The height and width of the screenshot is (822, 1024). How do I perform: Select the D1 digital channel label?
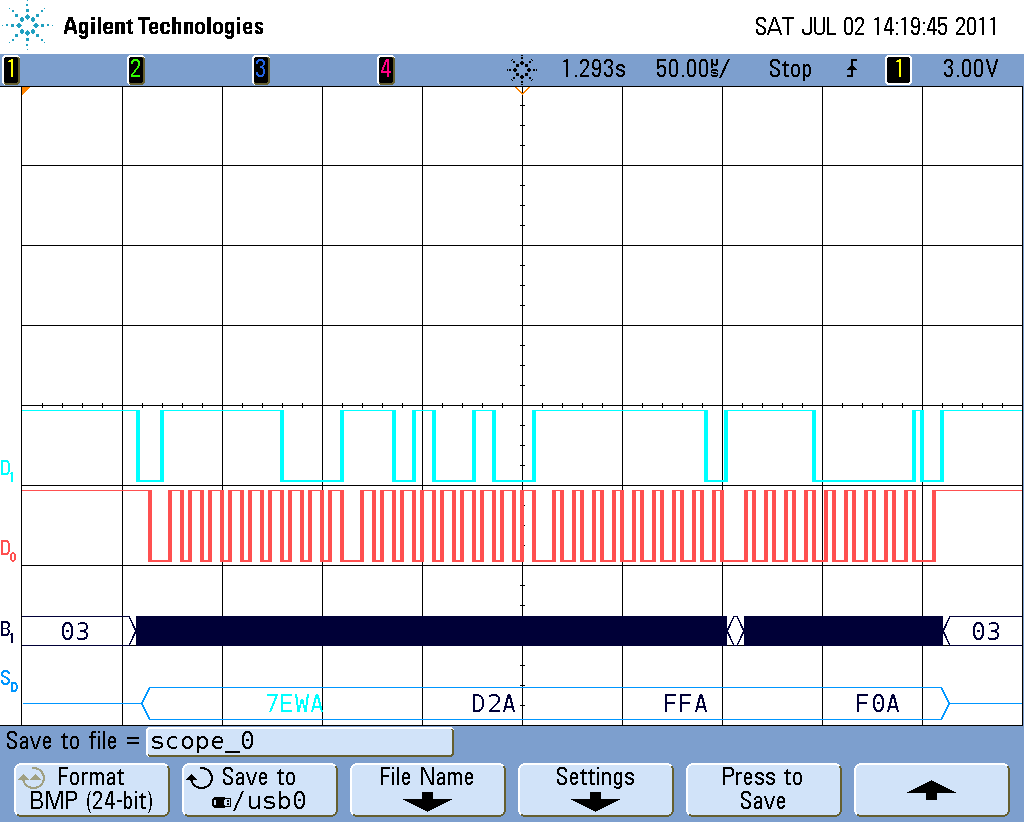point(8,469)
